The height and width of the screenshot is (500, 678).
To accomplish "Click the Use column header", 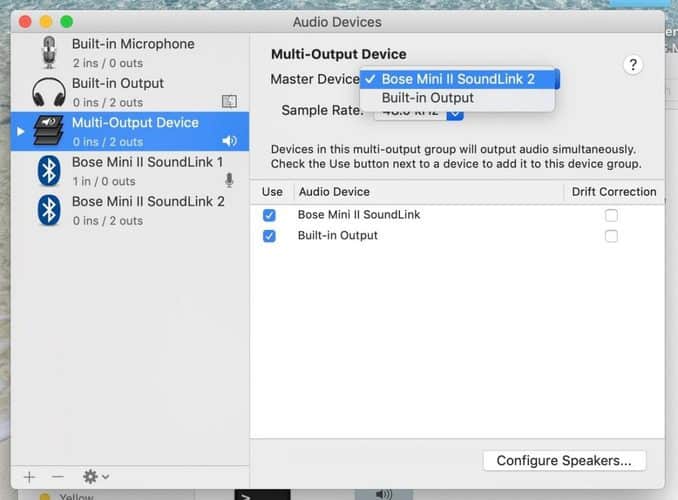I will tap(272, 192).
